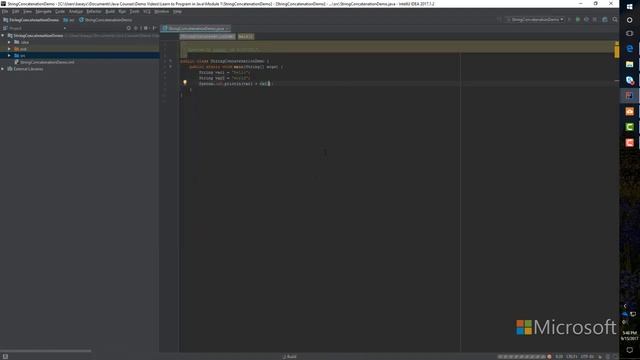Viewport: 640px width, 360px height.
Task: Click the Cortana search circle icon
Action: pos(629,20)
